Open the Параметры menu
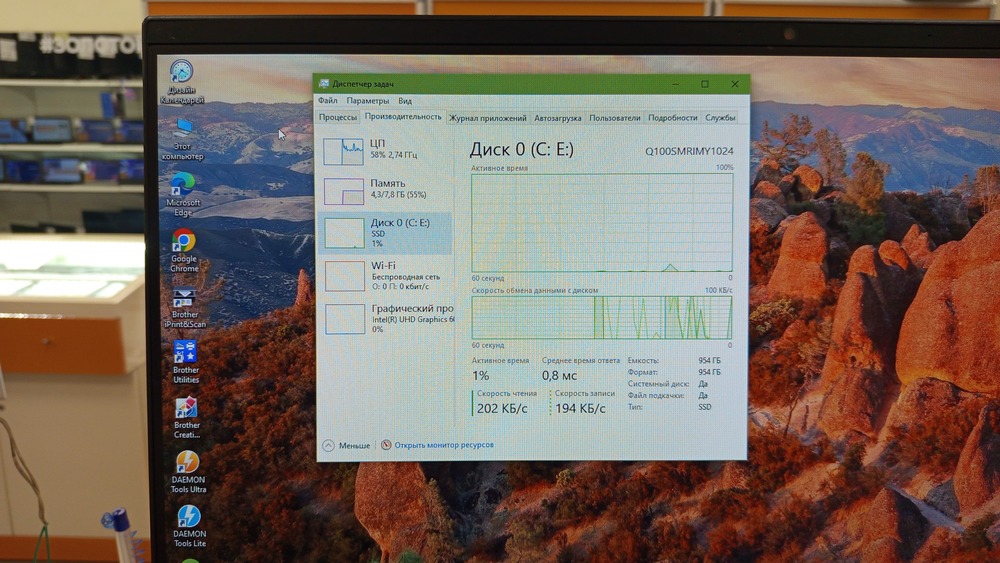This screenshot has height=563, width=1000. click(367, 101)
